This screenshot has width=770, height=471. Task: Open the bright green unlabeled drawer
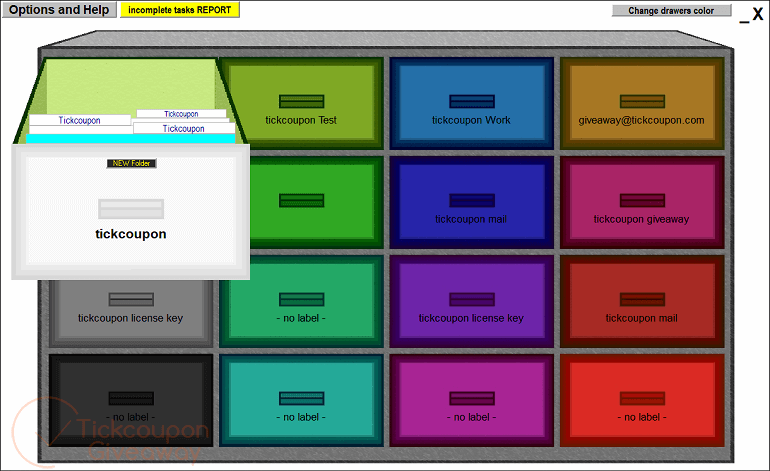coord(314,202)
